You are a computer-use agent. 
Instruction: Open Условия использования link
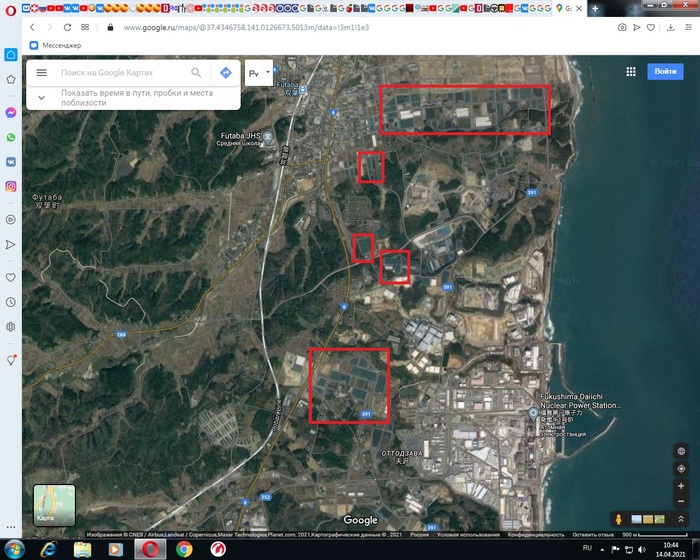[468, 535]
